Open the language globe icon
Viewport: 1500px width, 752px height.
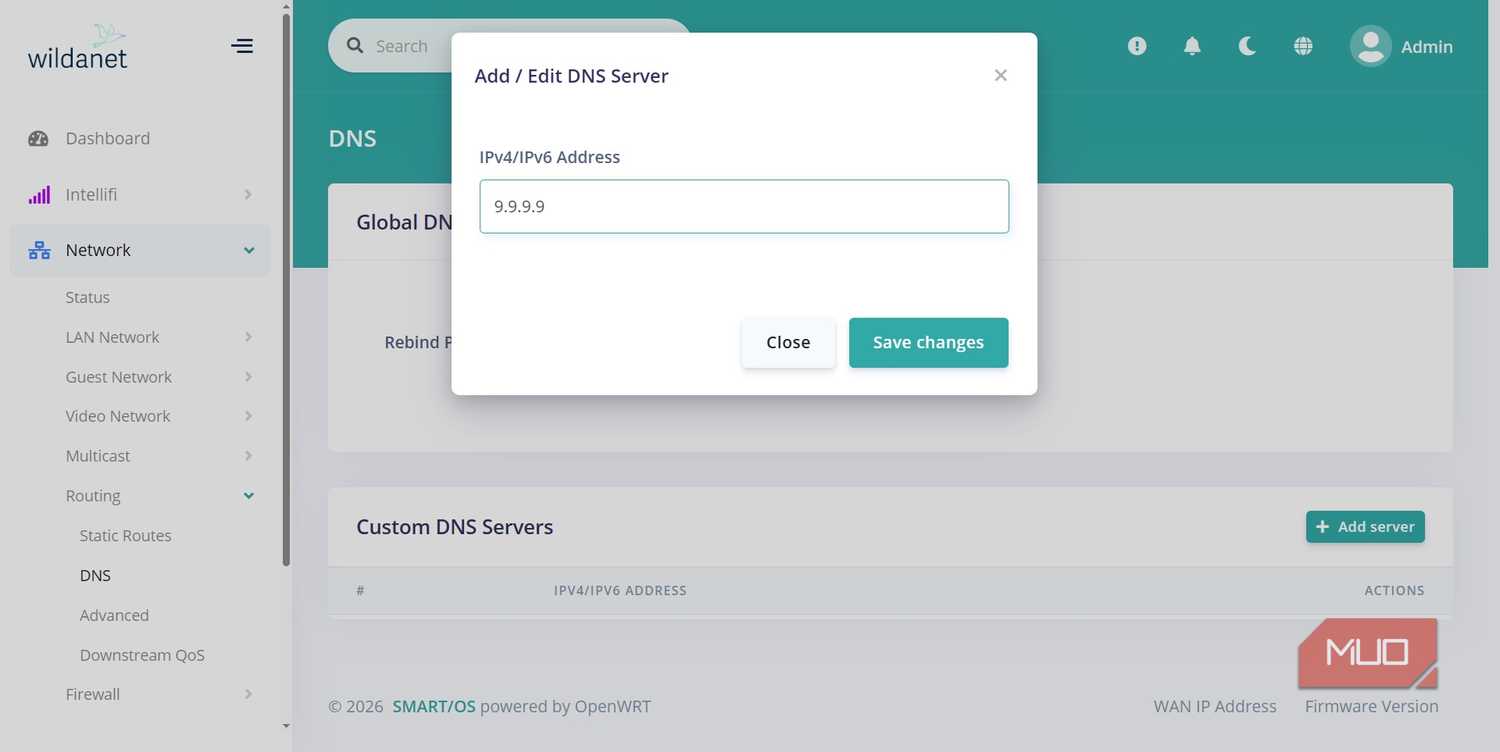click(x=1303, y=46)
